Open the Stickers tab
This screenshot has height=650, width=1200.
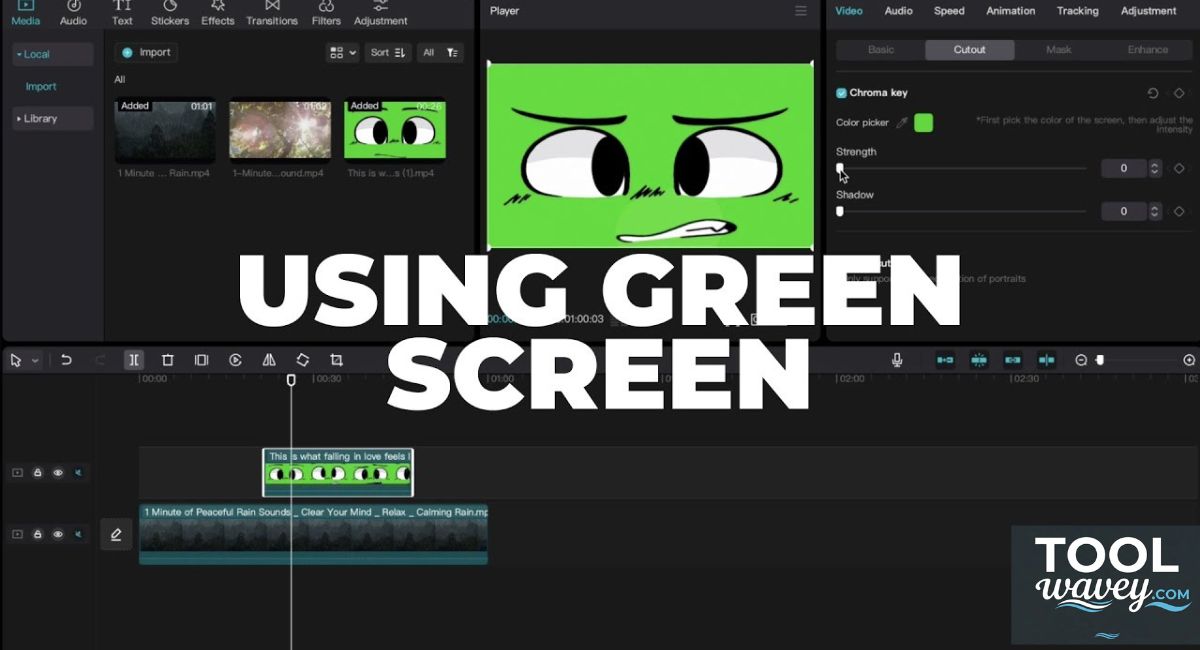coord(170,13)
